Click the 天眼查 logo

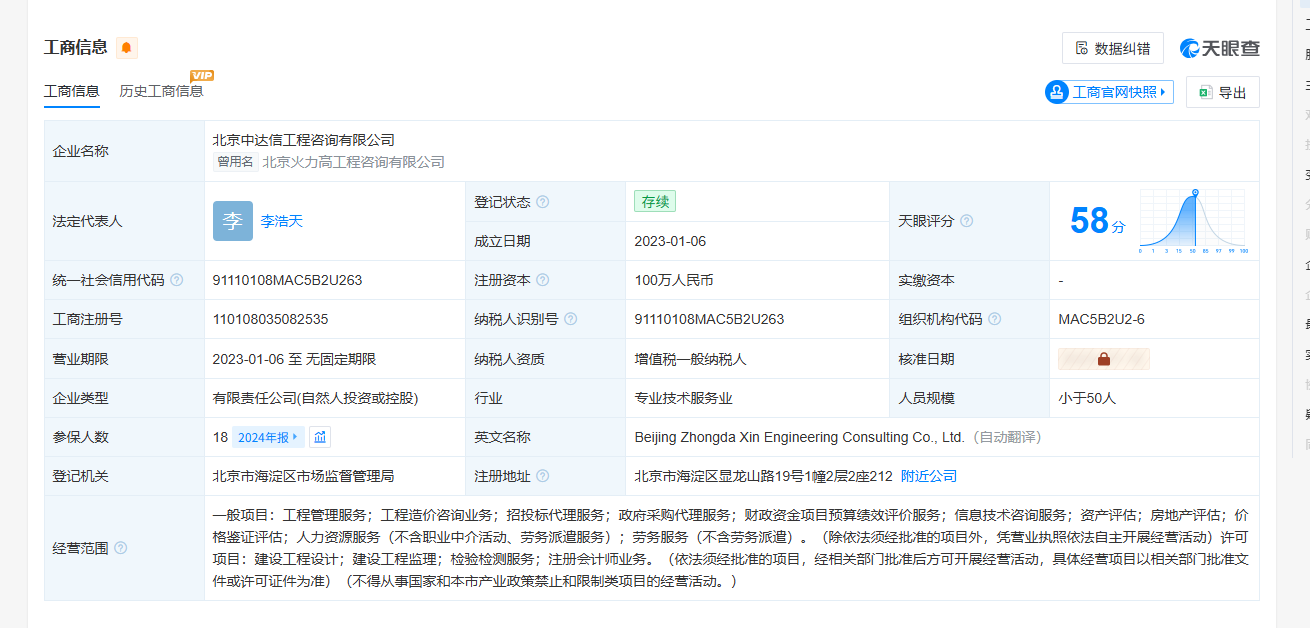coord(1219,48)
